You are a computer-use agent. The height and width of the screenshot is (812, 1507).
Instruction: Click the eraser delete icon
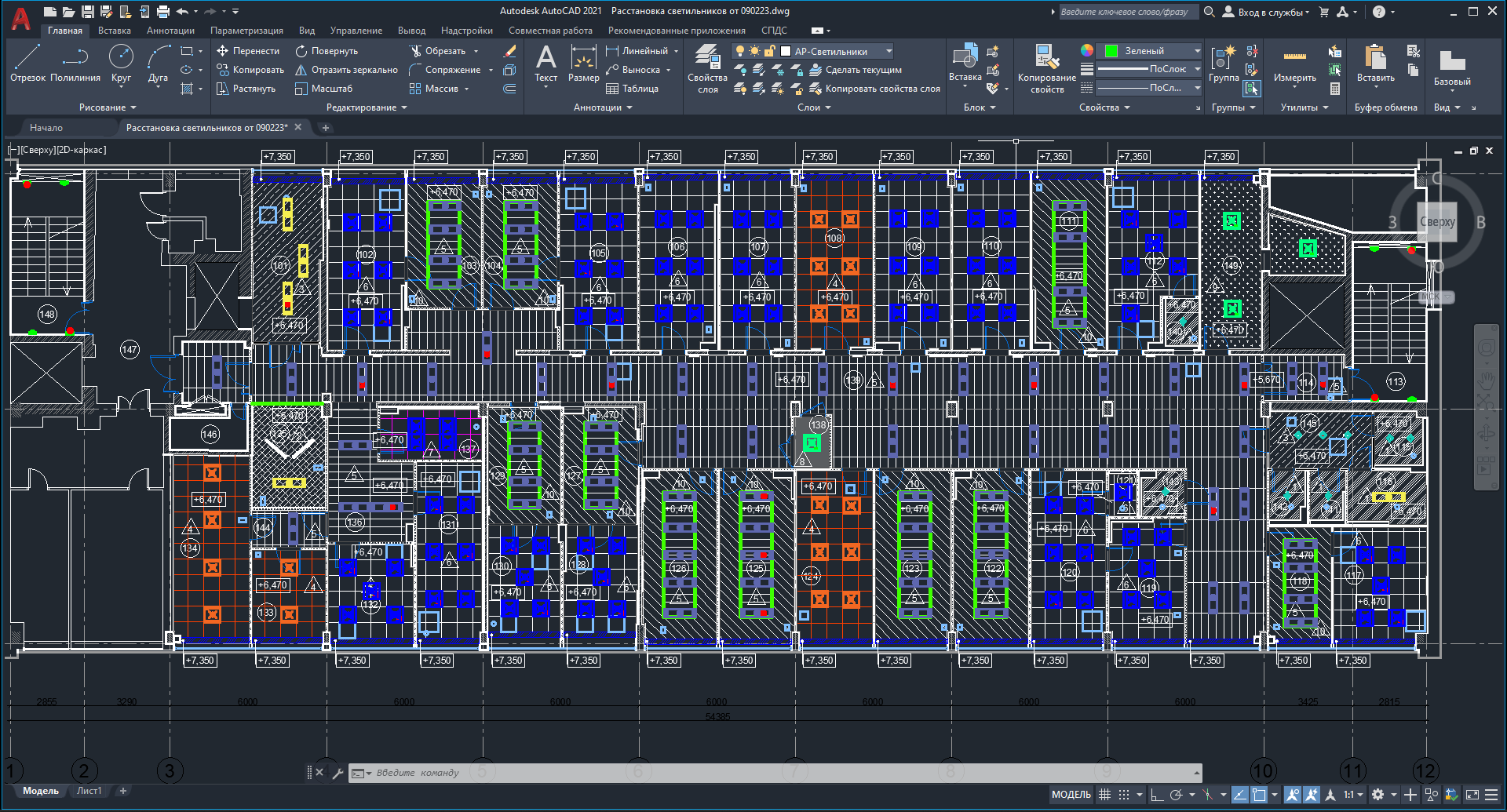(x=509, y=51)
